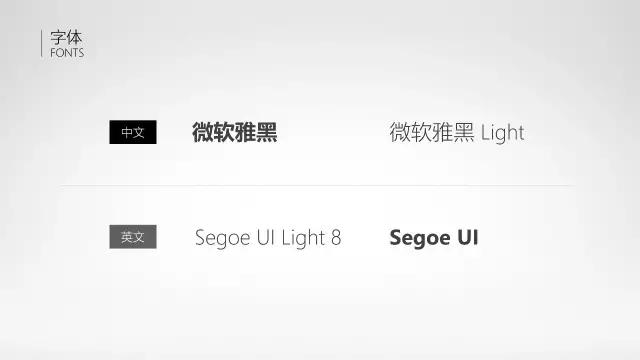
Task: Click the character 英 inside the 英文 box
Action: [127, 237]
